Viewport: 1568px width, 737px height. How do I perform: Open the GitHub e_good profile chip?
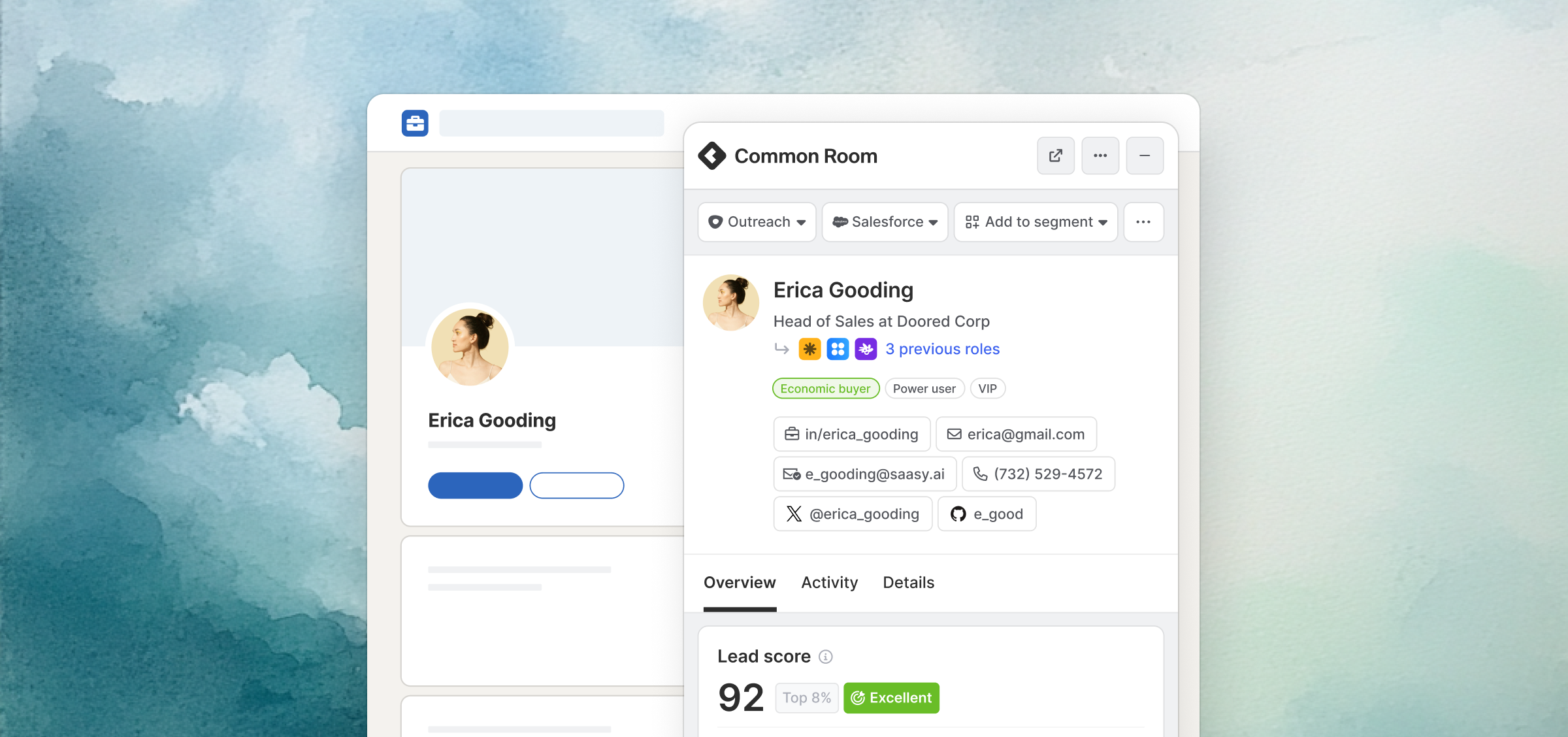pos(987,514)
